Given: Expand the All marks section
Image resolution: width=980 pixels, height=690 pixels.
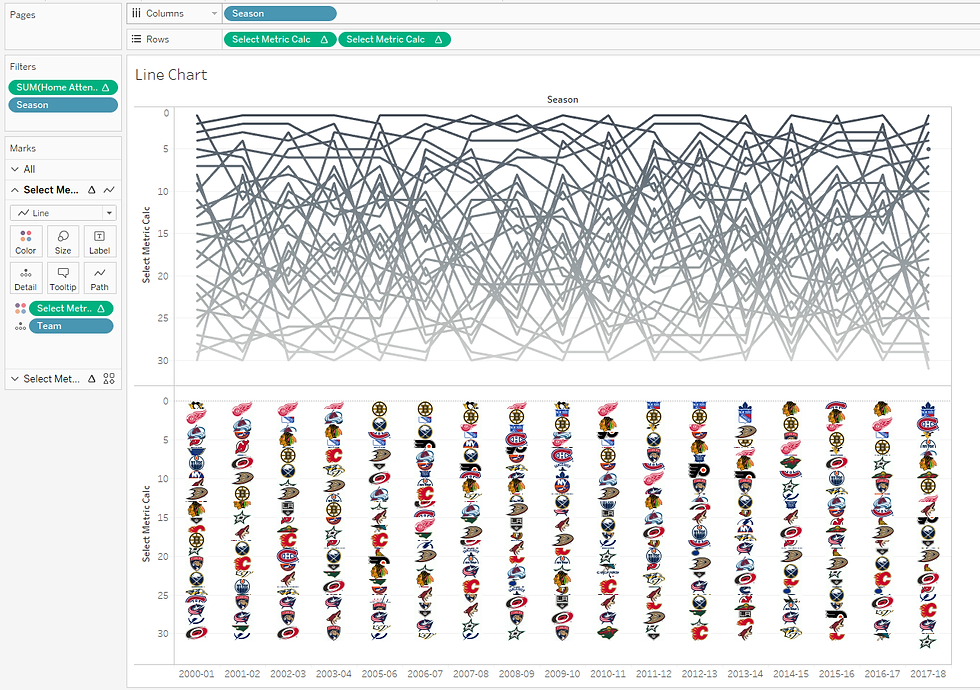Looking at the screenshot, I should tap(15, 169).
